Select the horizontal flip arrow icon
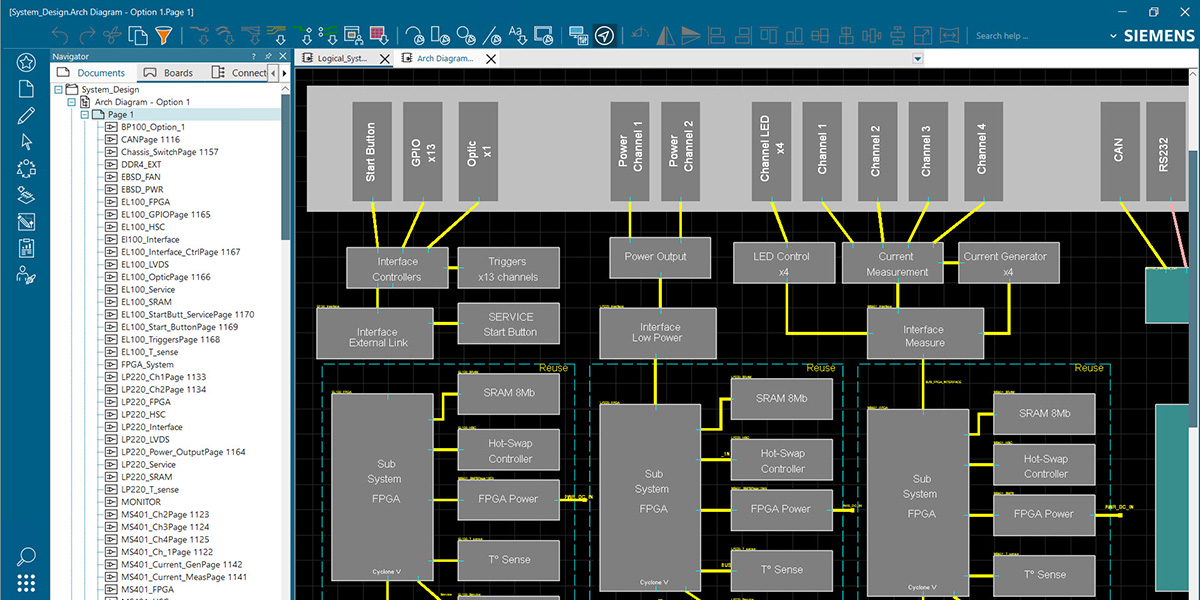 click(x=690, y=34)
